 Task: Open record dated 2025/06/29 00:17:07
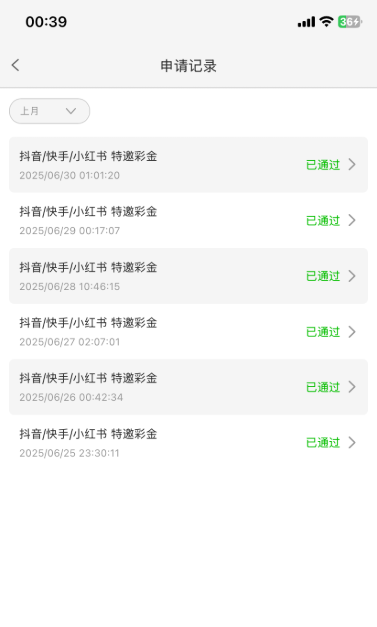188,220
